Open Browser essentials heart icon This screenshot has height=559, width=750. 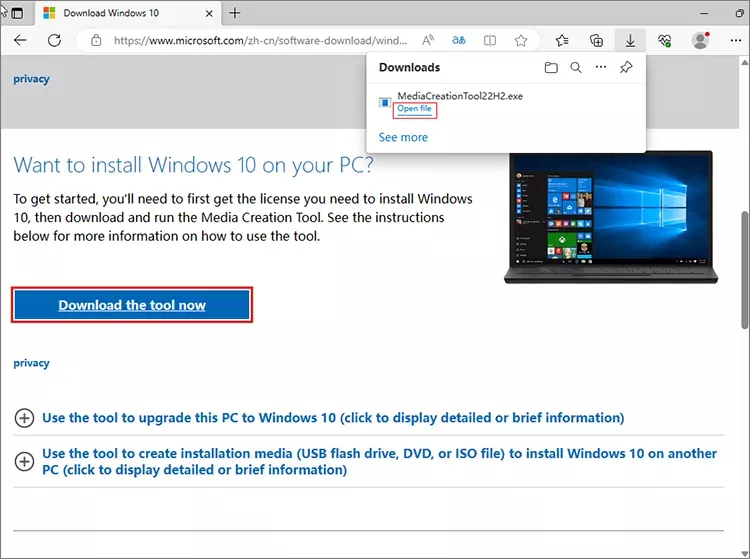point(664,40)
